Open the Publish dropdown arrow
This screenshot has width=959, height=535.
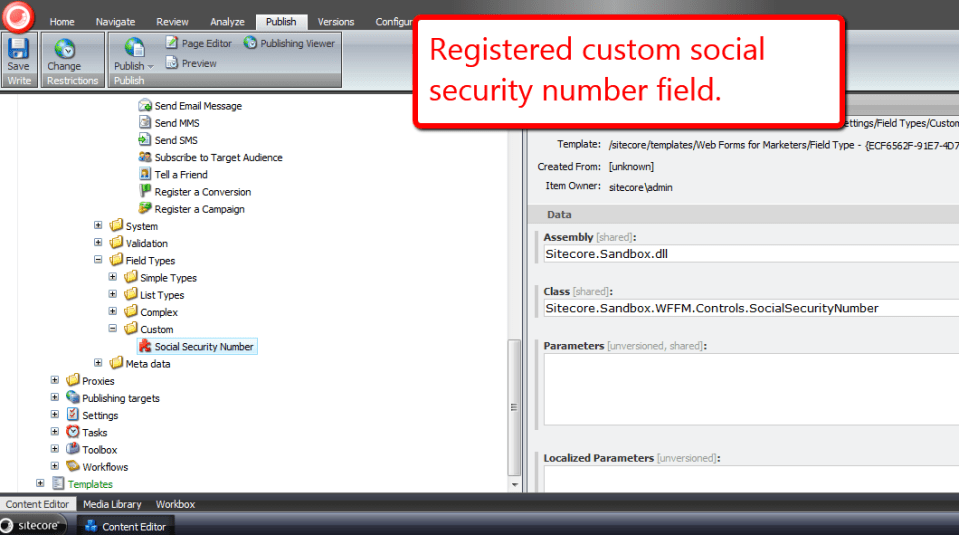150,67
